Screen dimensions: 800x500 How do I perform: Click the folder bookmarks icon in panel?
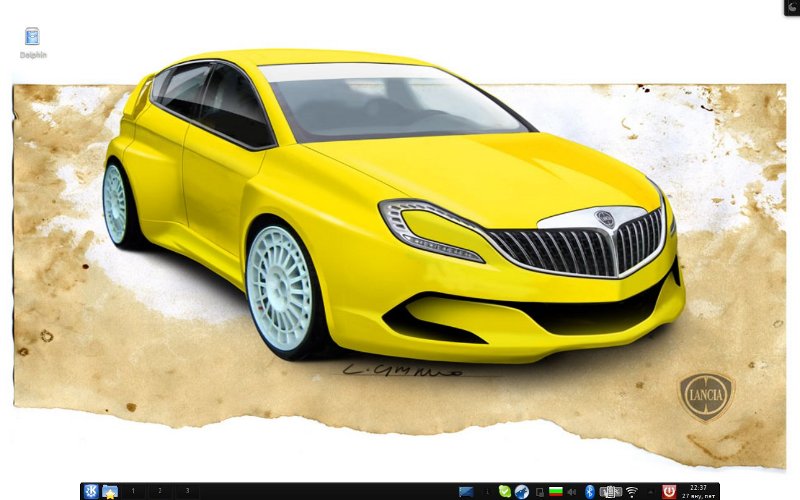click(x=110, y=491)
